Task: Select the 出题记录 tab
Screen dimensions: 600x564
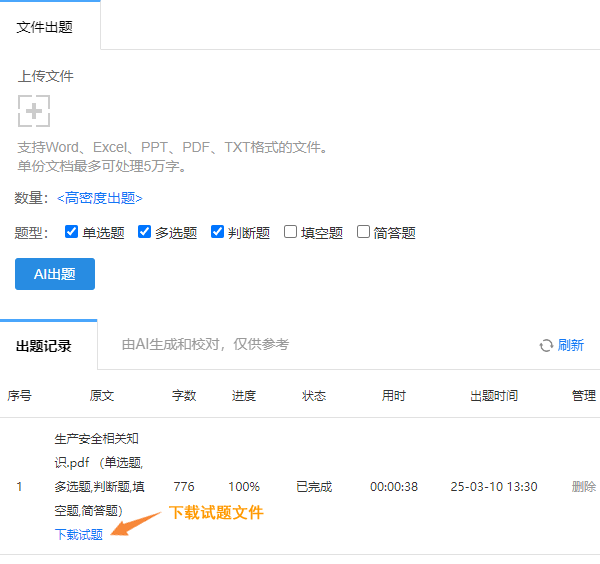Action: (44, 346)
